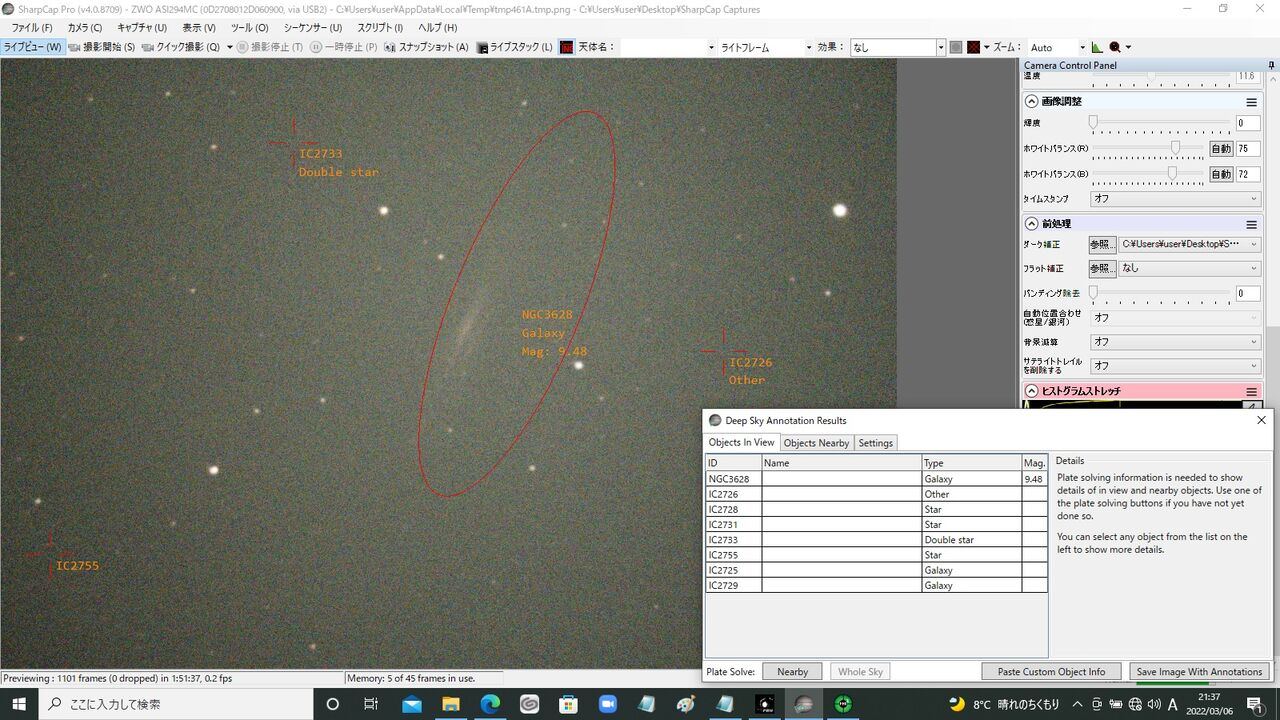Start capture with 撮影開始 (S)

[101, 47]
